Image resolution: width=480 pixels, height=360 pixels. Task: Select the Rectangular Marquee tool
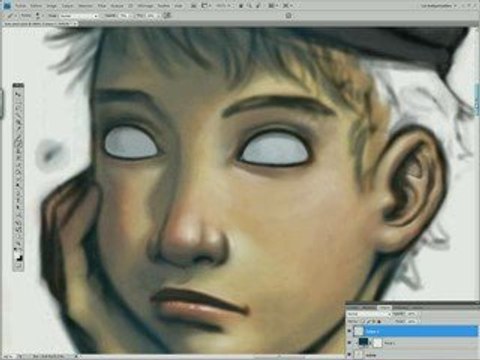click(18, 101)
